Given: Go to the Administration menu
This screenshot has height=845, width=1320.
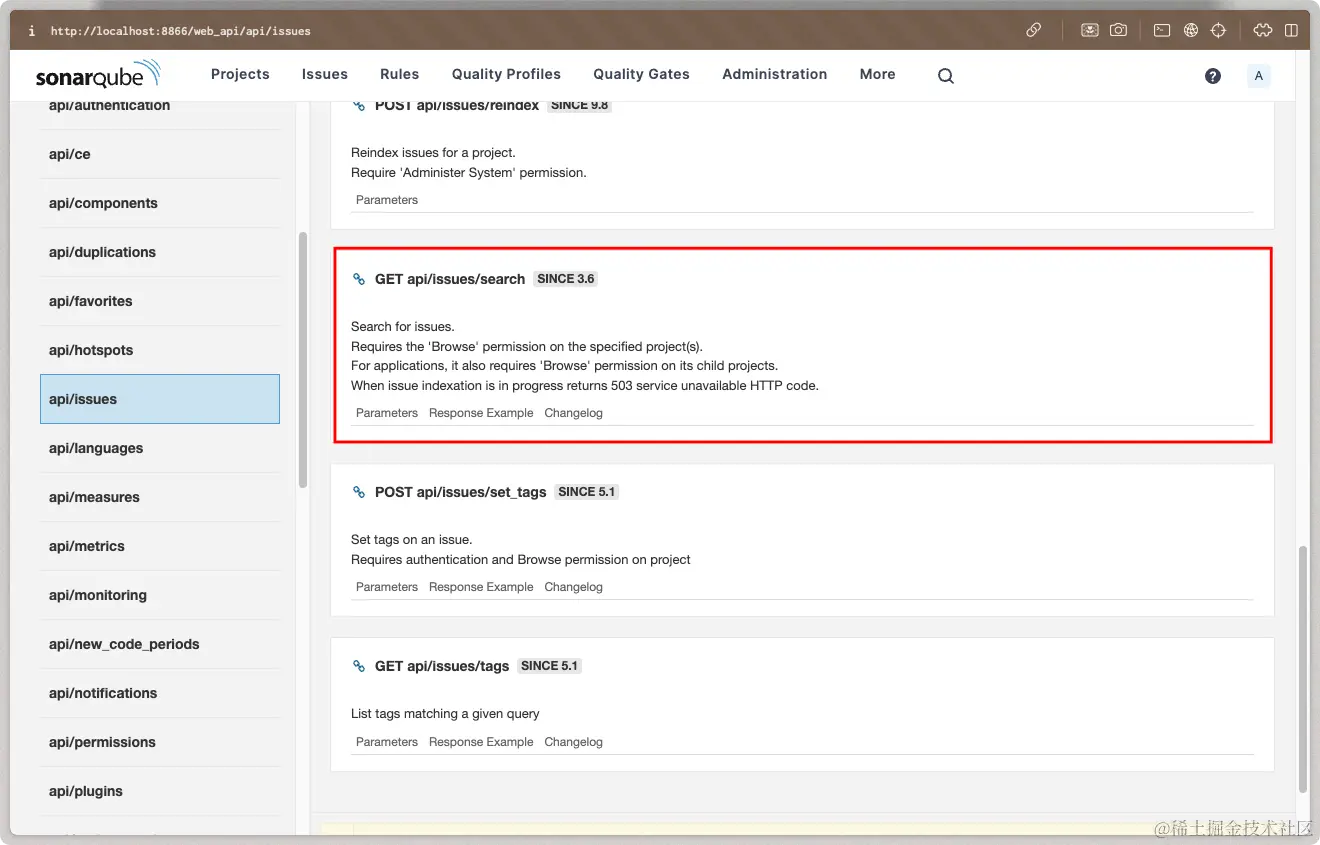Looking at the screenshot, I should (774, 74).
